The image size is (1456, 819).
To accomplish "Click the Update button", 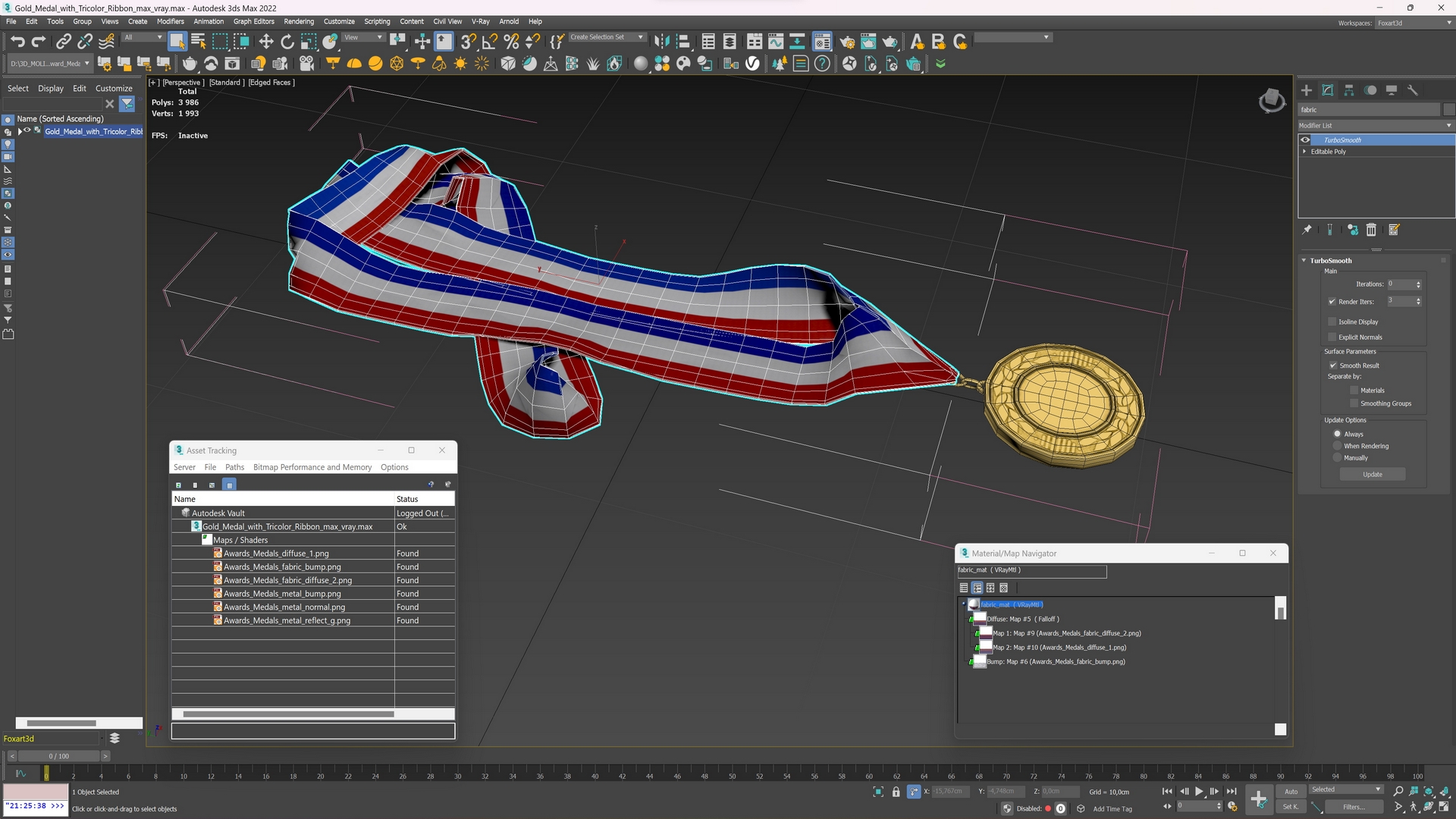I will [1372, 475].
